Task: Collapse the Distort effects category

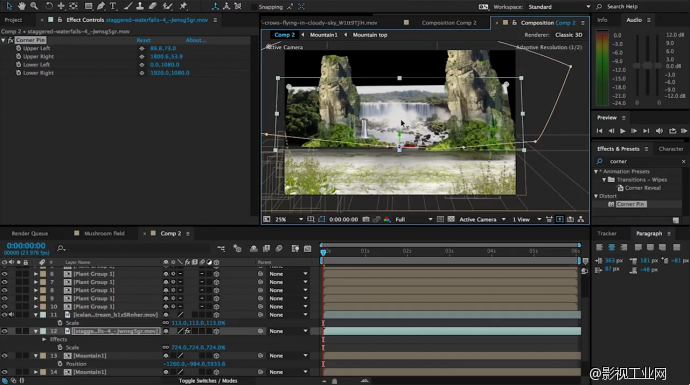Action: click(x=596, y=196)
